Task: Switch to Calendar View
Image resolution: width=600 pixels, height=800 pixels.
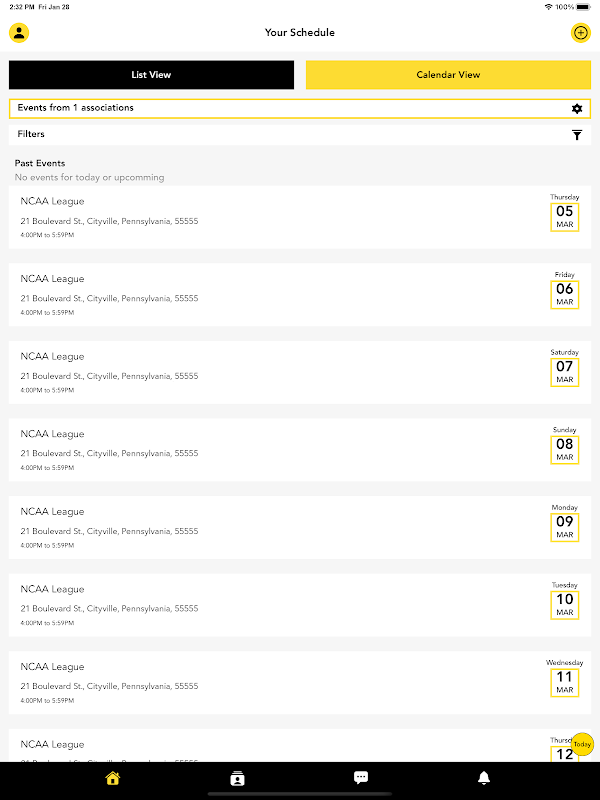Action: [x=448, y=75]
